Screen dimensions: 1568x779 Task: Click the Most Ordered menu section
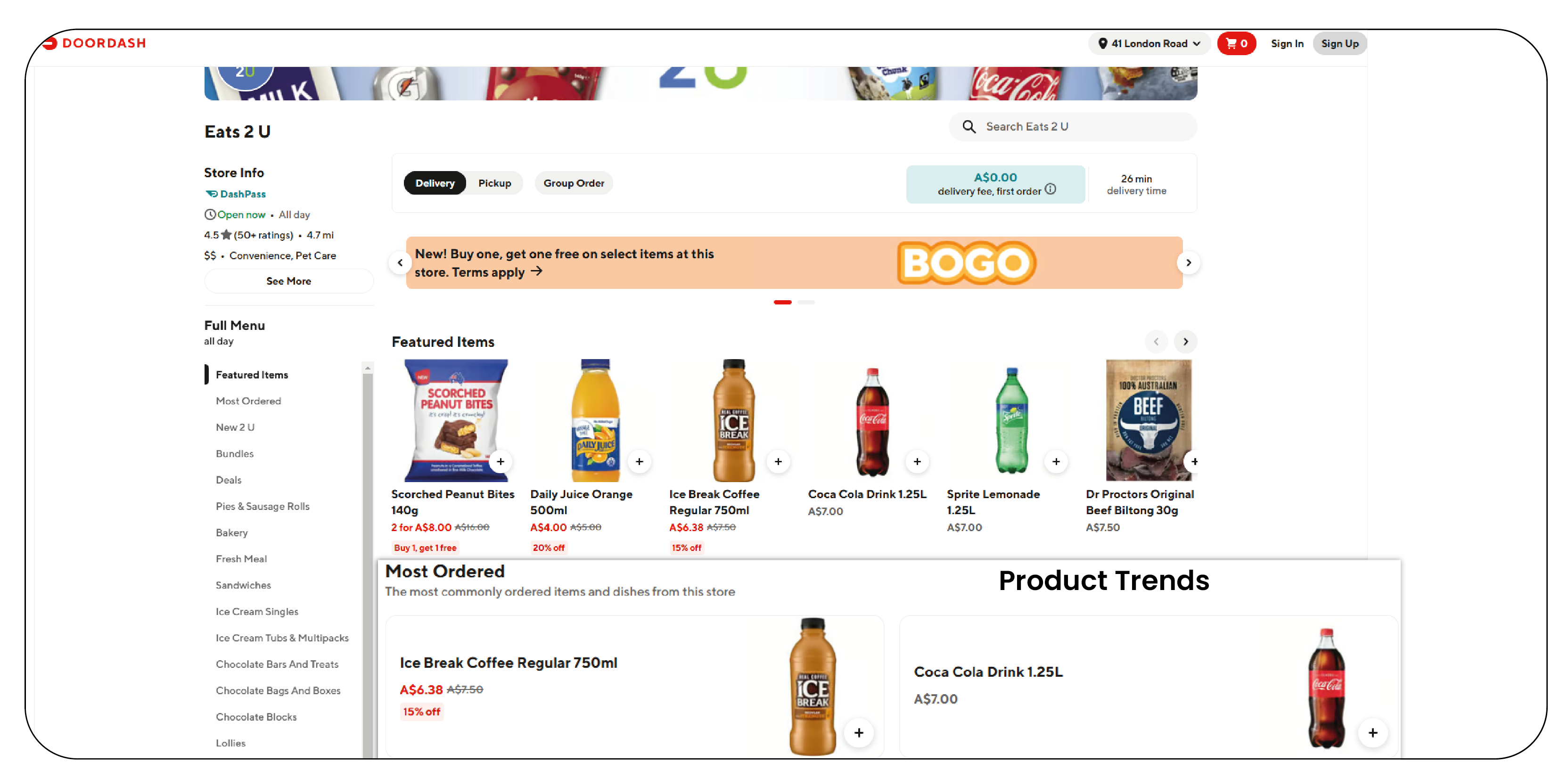pos(248,401)
